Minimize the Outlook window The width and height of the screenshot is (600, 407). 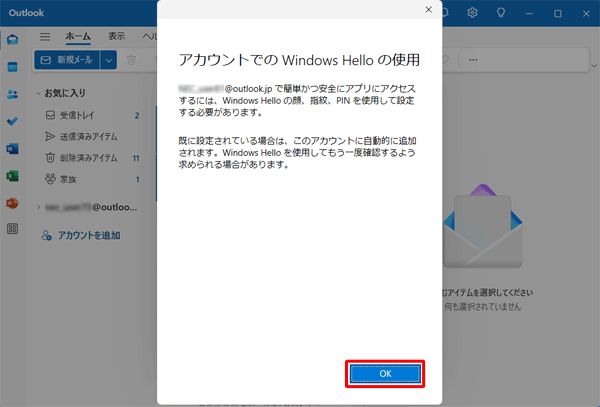point(530,13)
